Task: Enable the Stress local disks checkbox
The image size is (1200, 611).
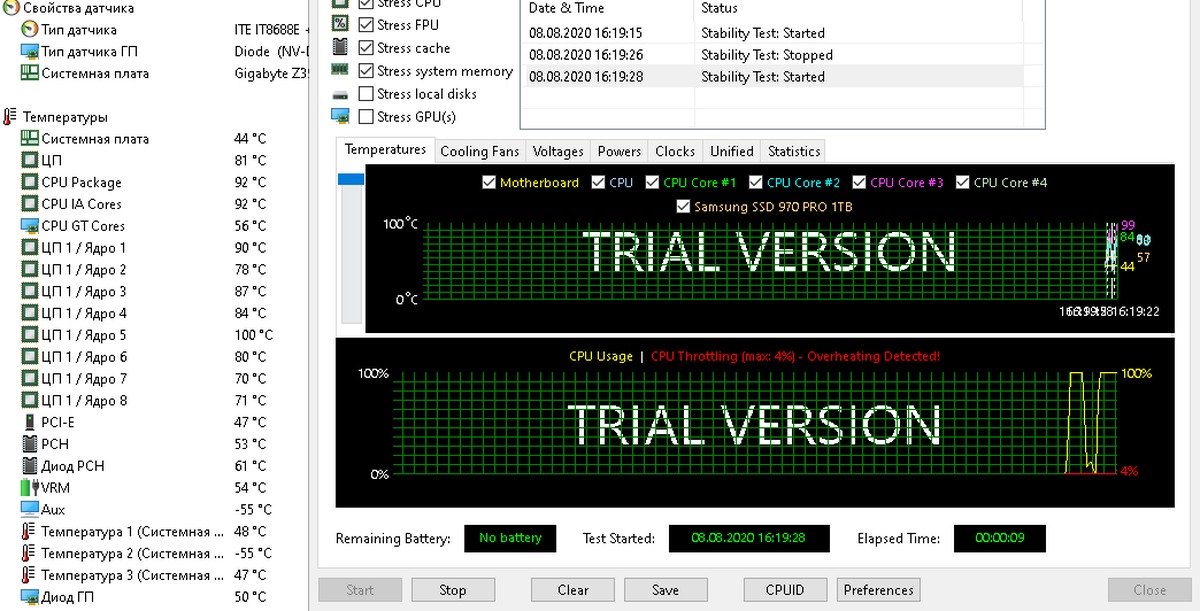Action: click(x=366, y=94)
